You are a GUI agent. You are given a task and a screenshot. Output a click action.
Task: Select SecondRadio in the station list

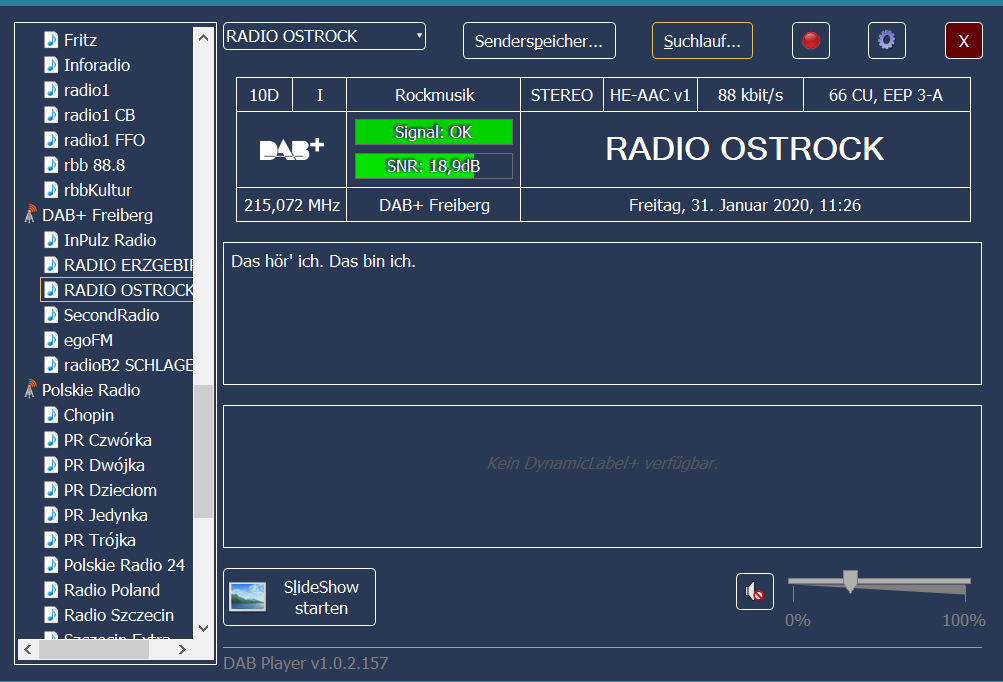pos(111,315)
